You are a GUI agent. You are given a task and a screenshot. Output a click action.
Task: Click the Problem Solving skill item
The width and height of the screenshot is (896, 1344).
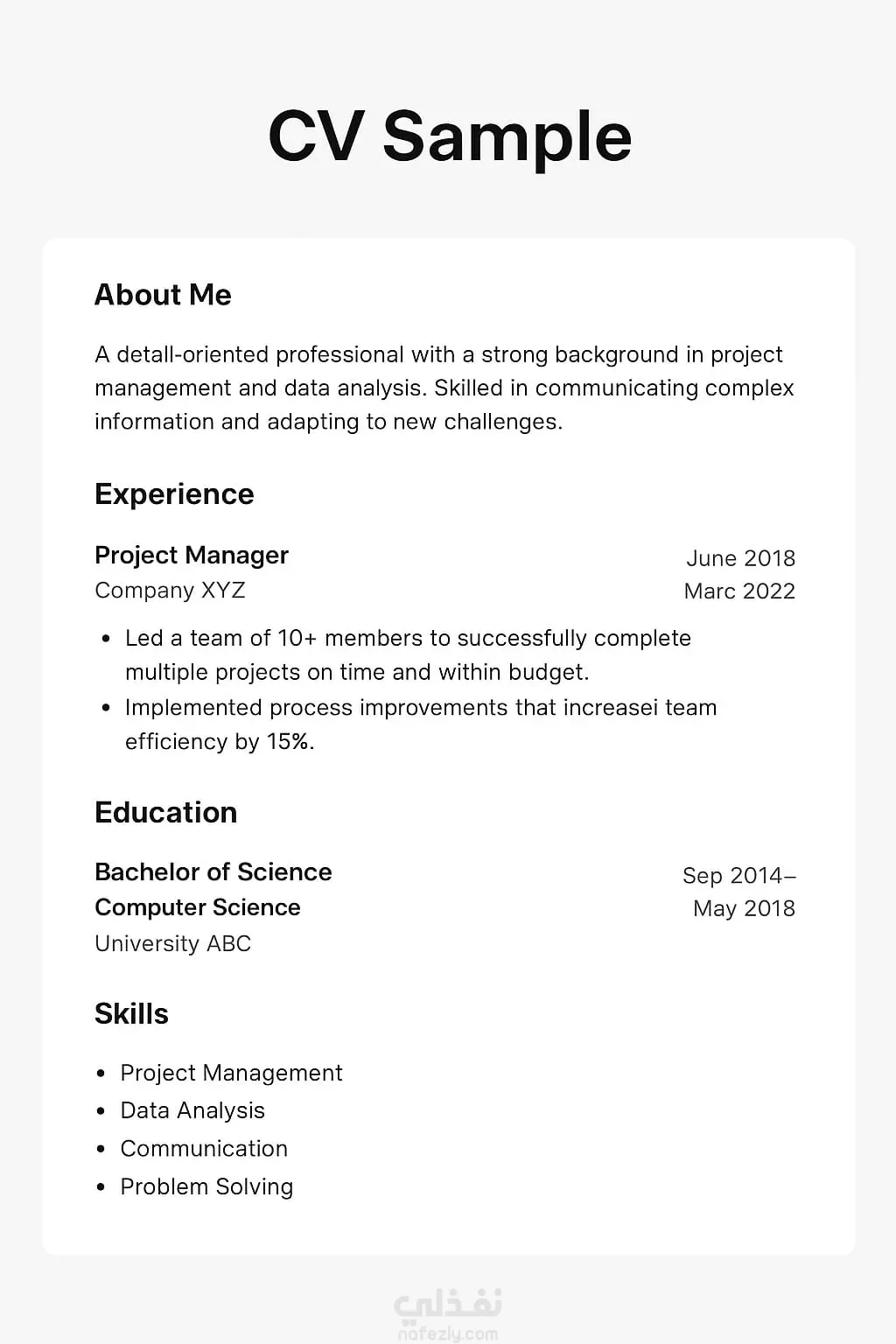pos(206,1186)
